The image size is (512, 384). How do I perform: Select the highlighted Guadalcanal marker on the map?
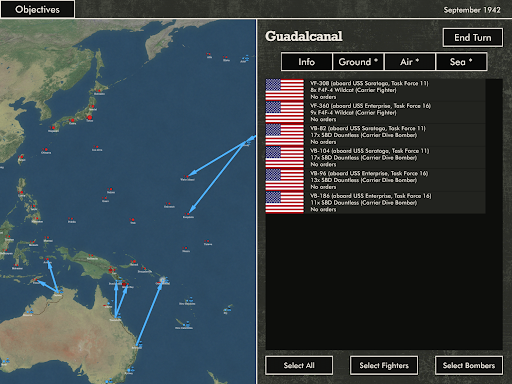[x=163, y=279]
